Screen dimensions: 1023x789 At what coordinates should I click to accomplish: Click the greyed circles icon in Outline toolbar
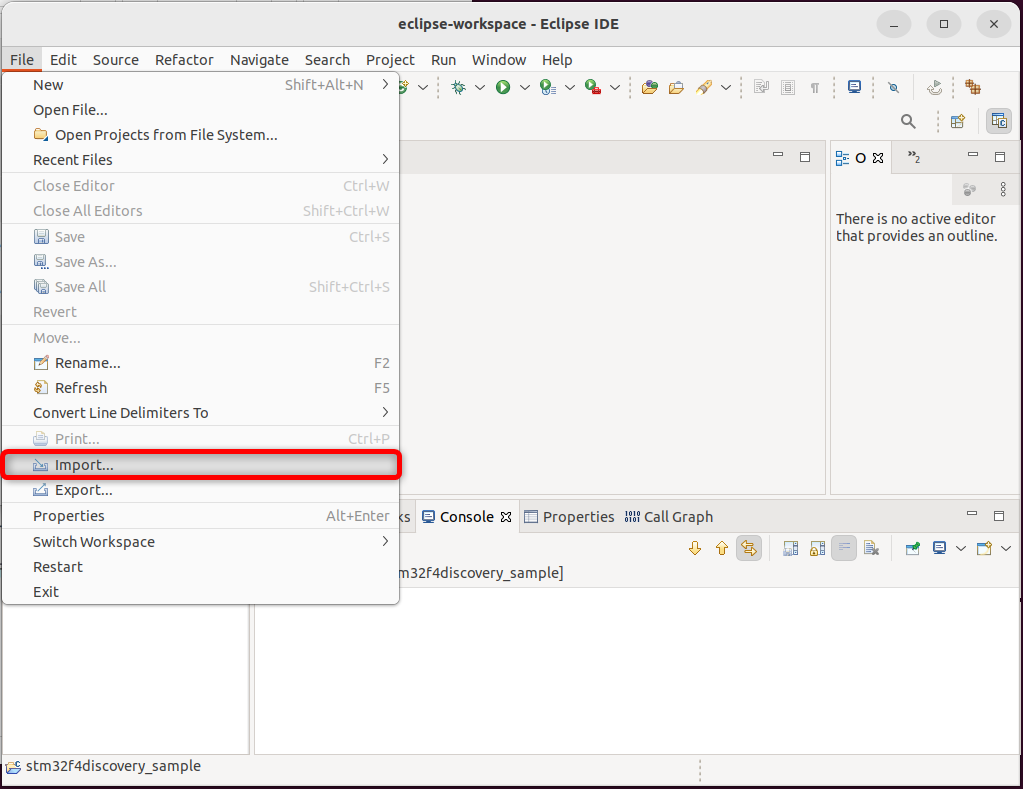click(x=969, y=189)
